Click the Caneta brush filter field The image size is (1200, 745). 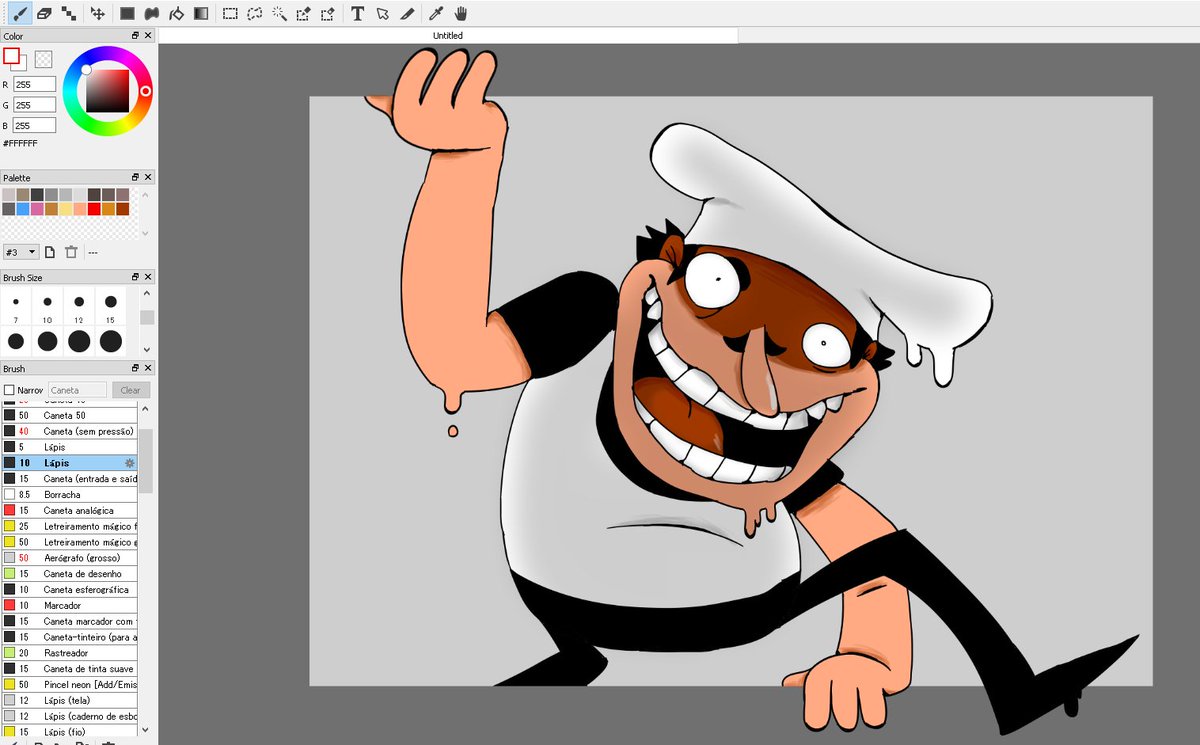click(x=77, y=390)
